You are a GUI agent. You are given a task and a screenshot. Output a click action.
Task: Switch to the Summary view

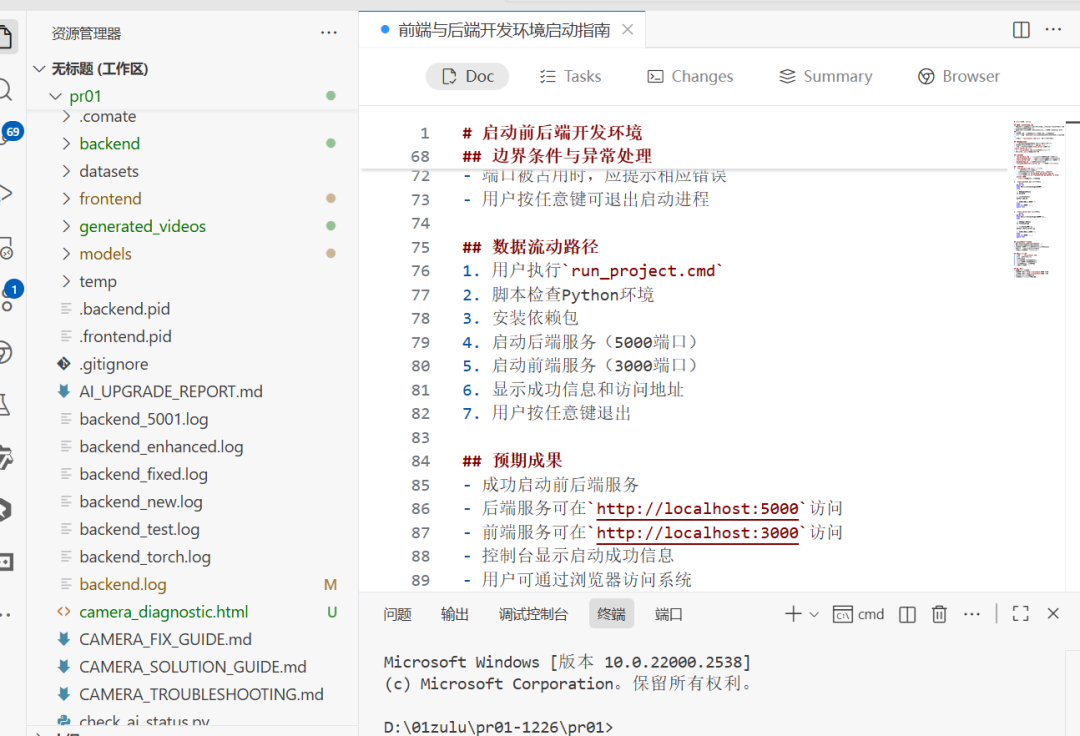[825, 76]
